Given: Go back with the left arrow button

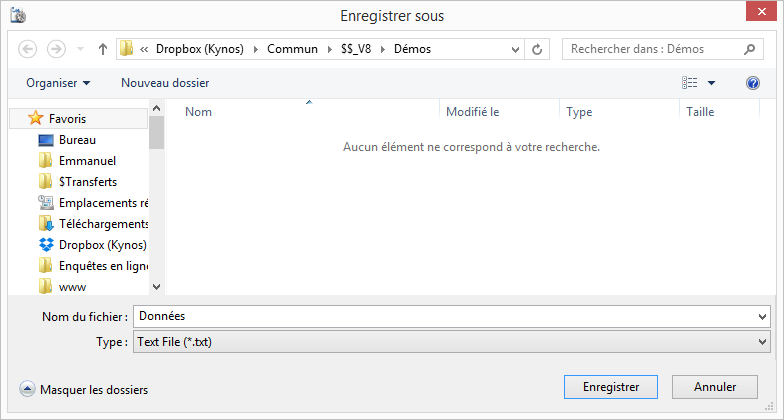Looking at the screenshot, I should (28, 49).
